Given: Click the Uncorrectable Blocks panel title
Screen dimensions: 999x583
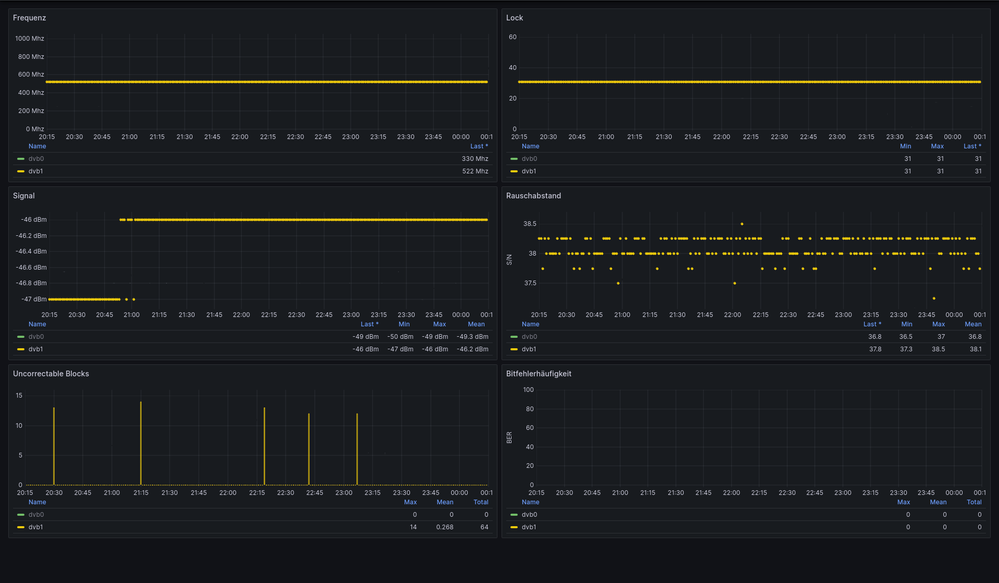Looking at the screenshot, I should (x=51, y=373).
